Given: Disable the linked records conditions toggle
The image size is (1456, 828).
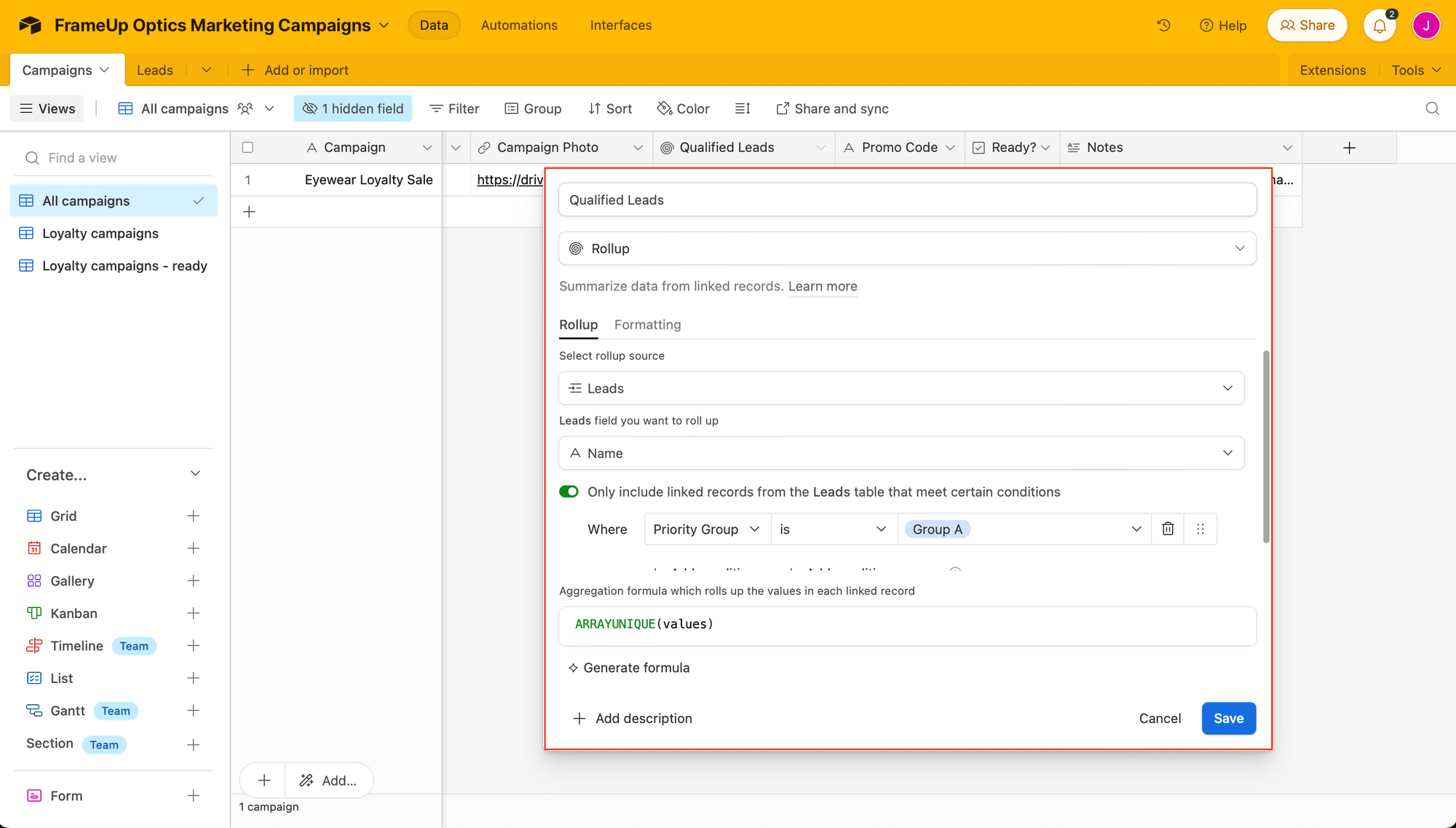Looking at the screenshot, I should tap(569, 492).
